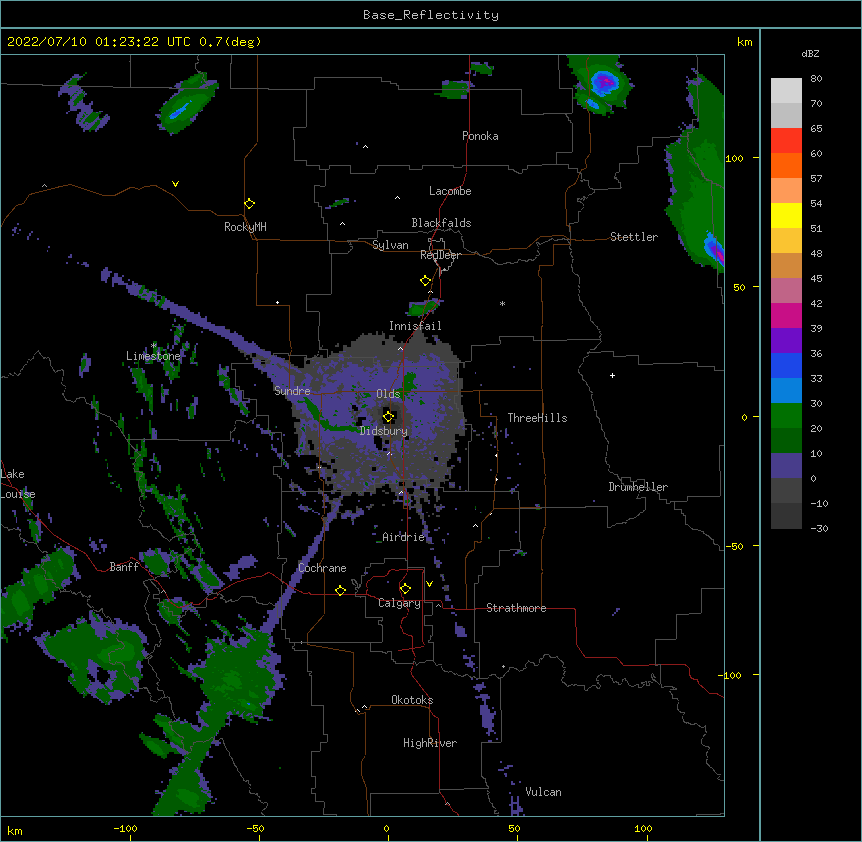862x842 pixels.
Task: Click the purple-core storm cell northeast of Ponoka
Action: pyautogui.click(x=604, y=82)
